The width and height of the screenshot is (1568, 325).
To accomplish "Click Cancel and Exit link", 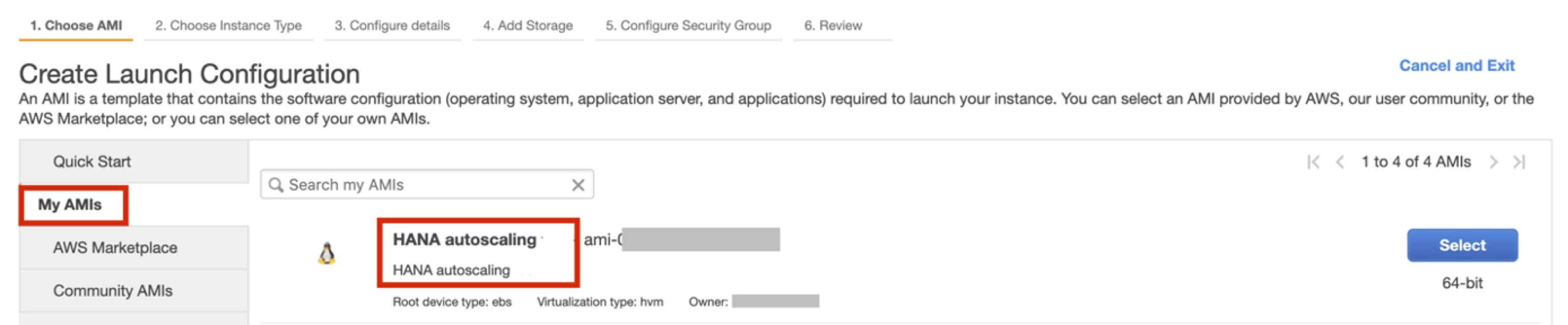I will tap(1456, 66).
